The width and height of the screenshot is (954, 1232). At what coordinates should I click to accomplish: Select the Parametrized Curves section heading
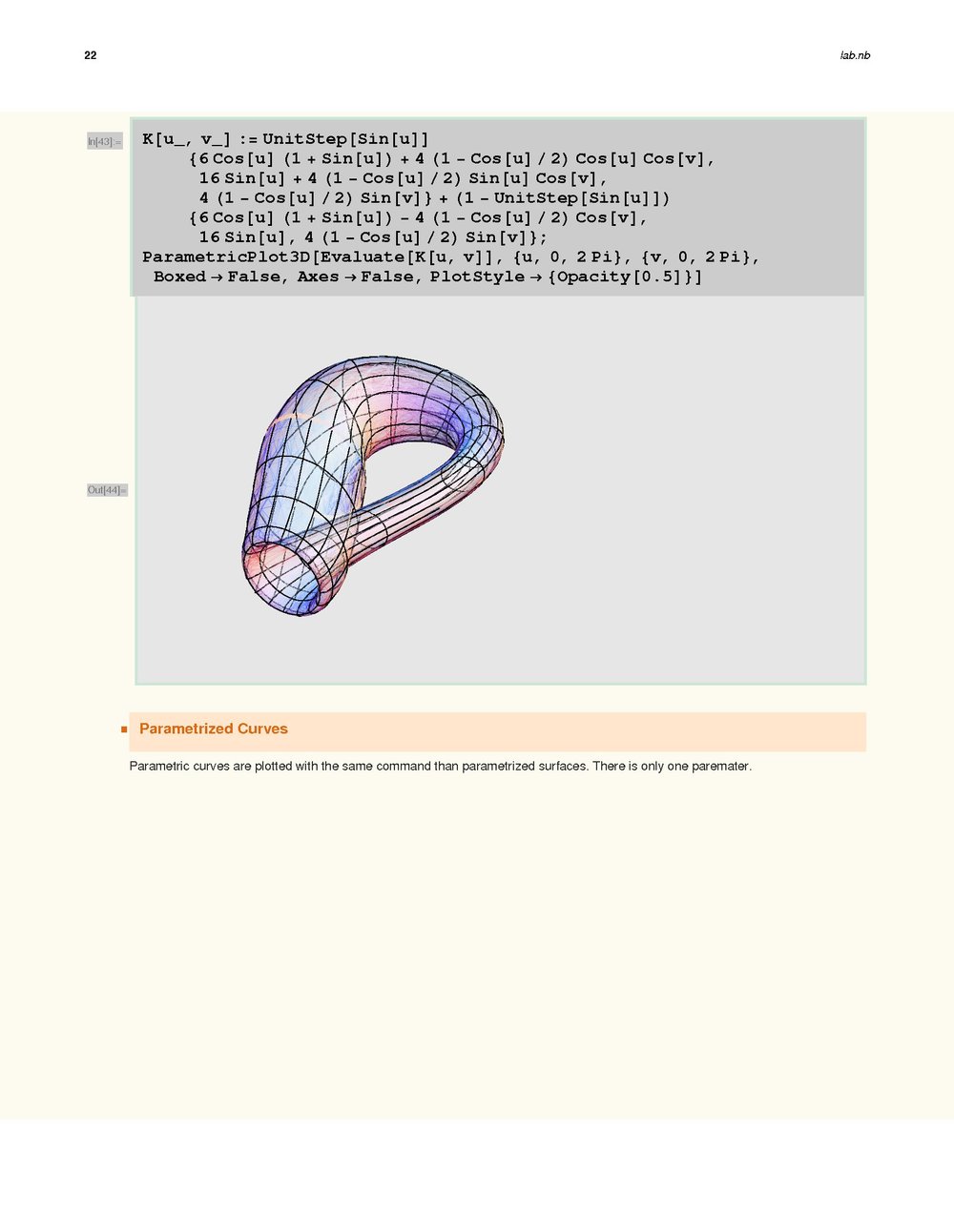click(x=213, y=729)
